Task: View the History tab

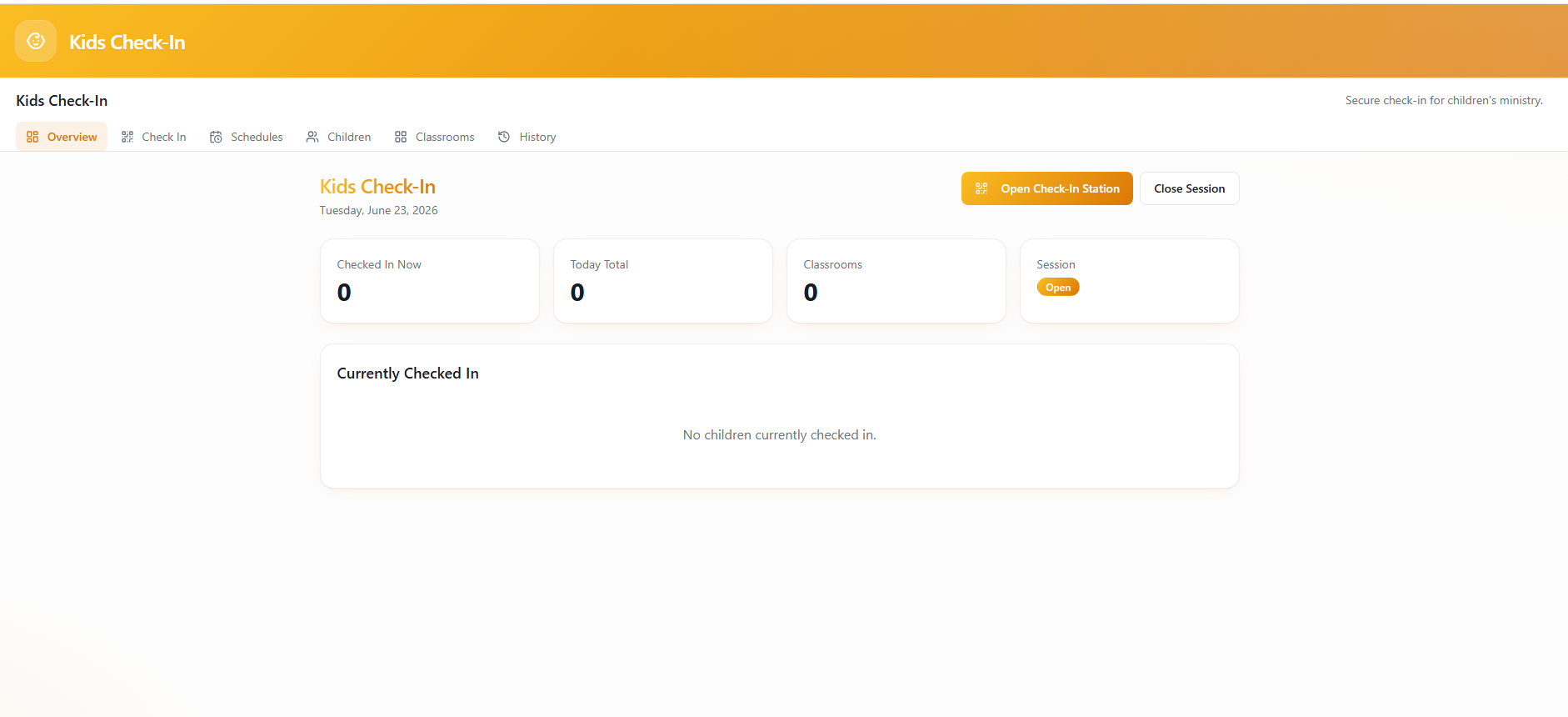Action: [x=527, y=137]
